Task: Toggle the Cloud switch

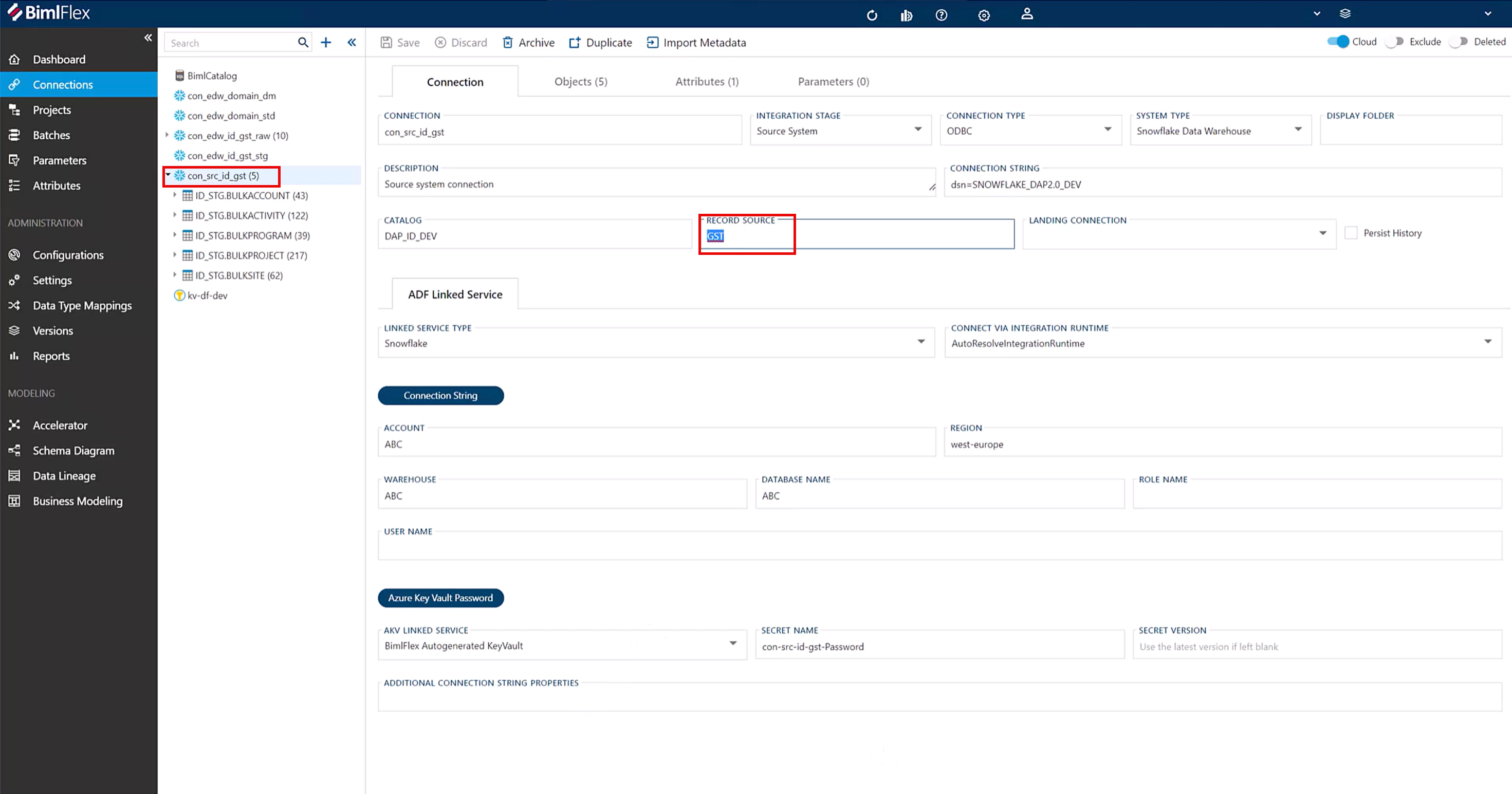Action: click(x=1338, y=42)
